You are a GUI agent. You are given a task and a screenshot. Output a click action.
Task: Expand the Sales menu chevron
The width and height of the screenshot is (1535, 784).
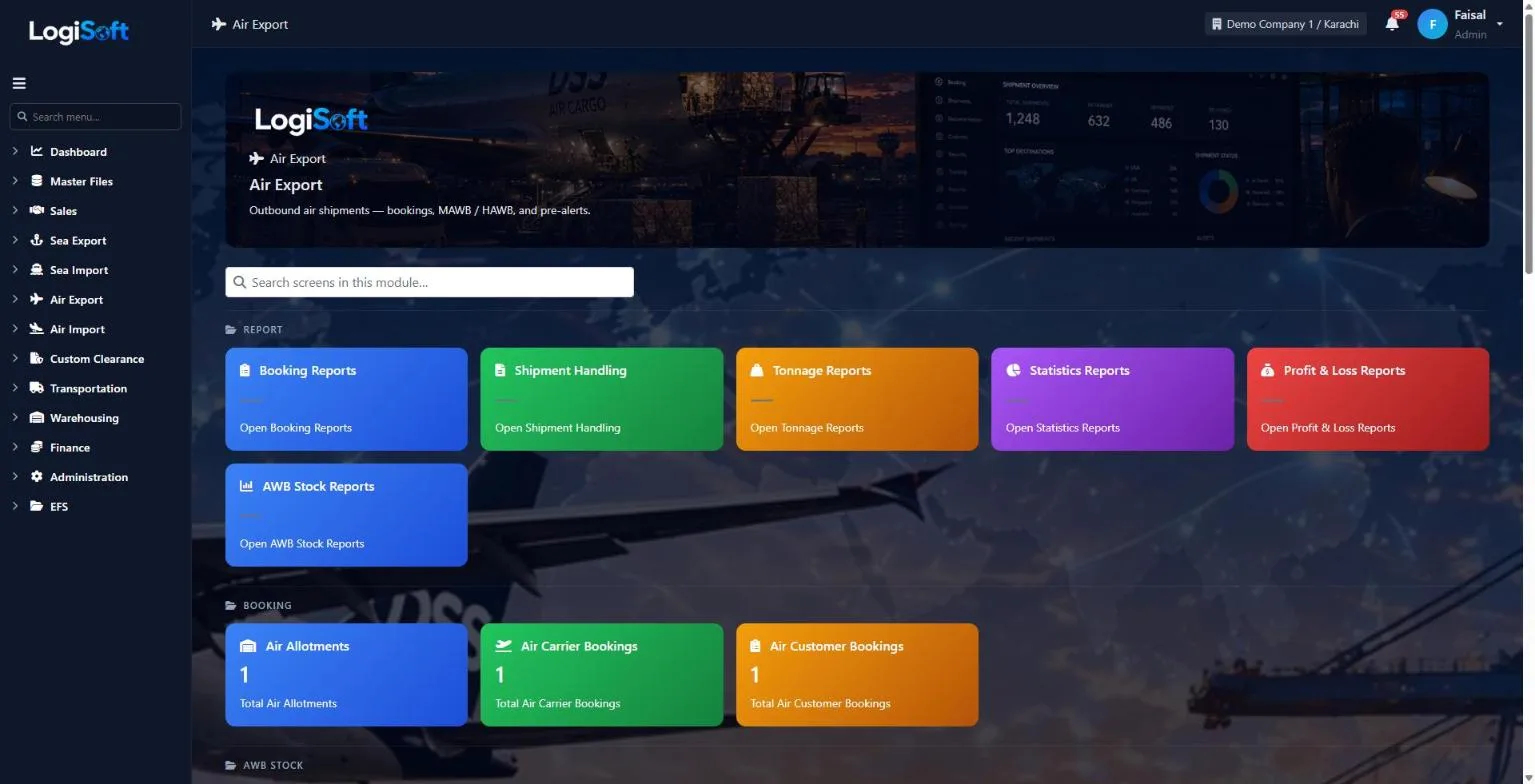[x=15, y=211]
